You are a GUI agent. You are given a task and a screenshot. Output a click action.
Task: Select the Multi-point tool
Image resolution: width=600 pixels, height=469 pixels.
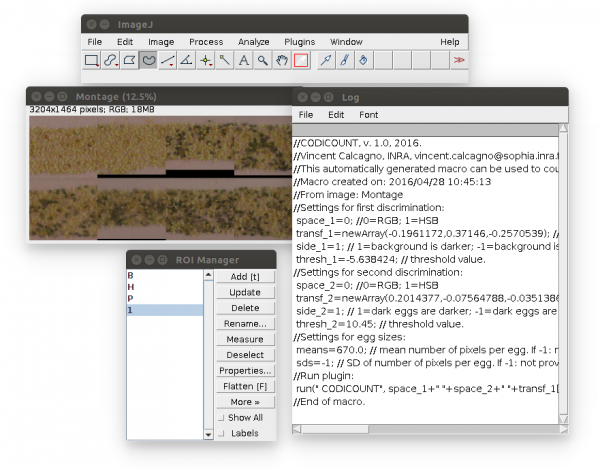[x=206, y=60]
